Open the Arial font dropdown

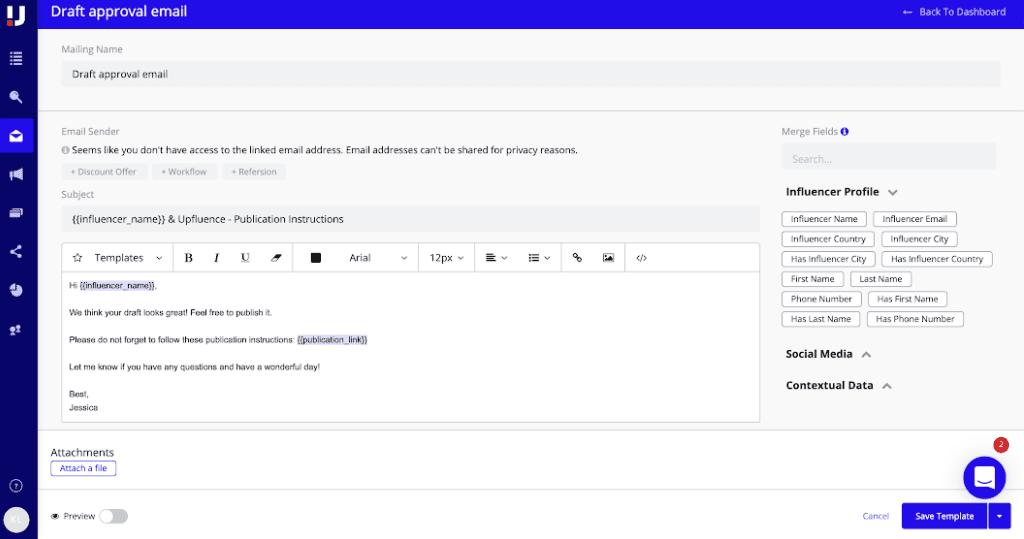point(377,258)
